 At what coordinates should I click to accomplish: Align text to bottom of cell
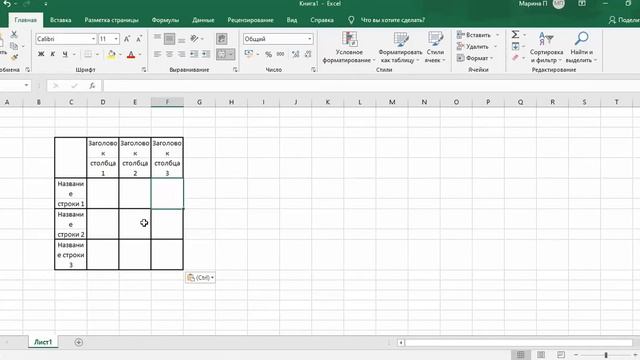point(182,40)
